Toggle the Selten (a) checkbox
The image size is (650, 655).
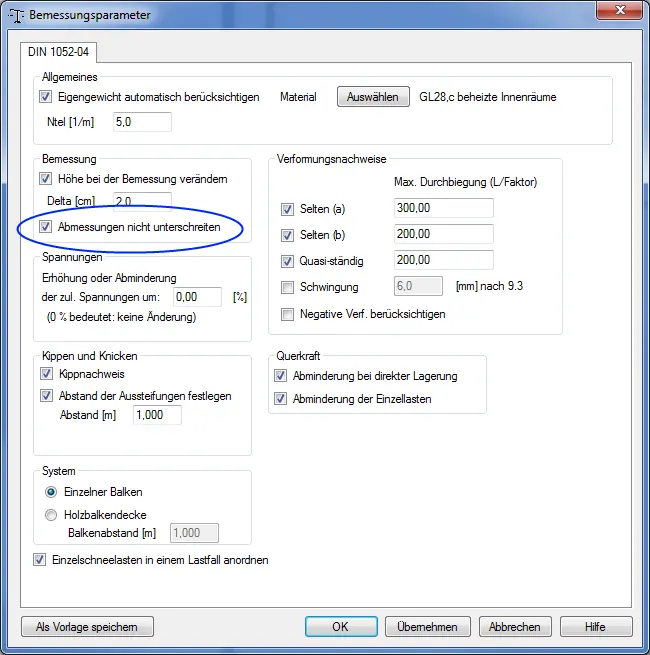click(x=287, y=209)
